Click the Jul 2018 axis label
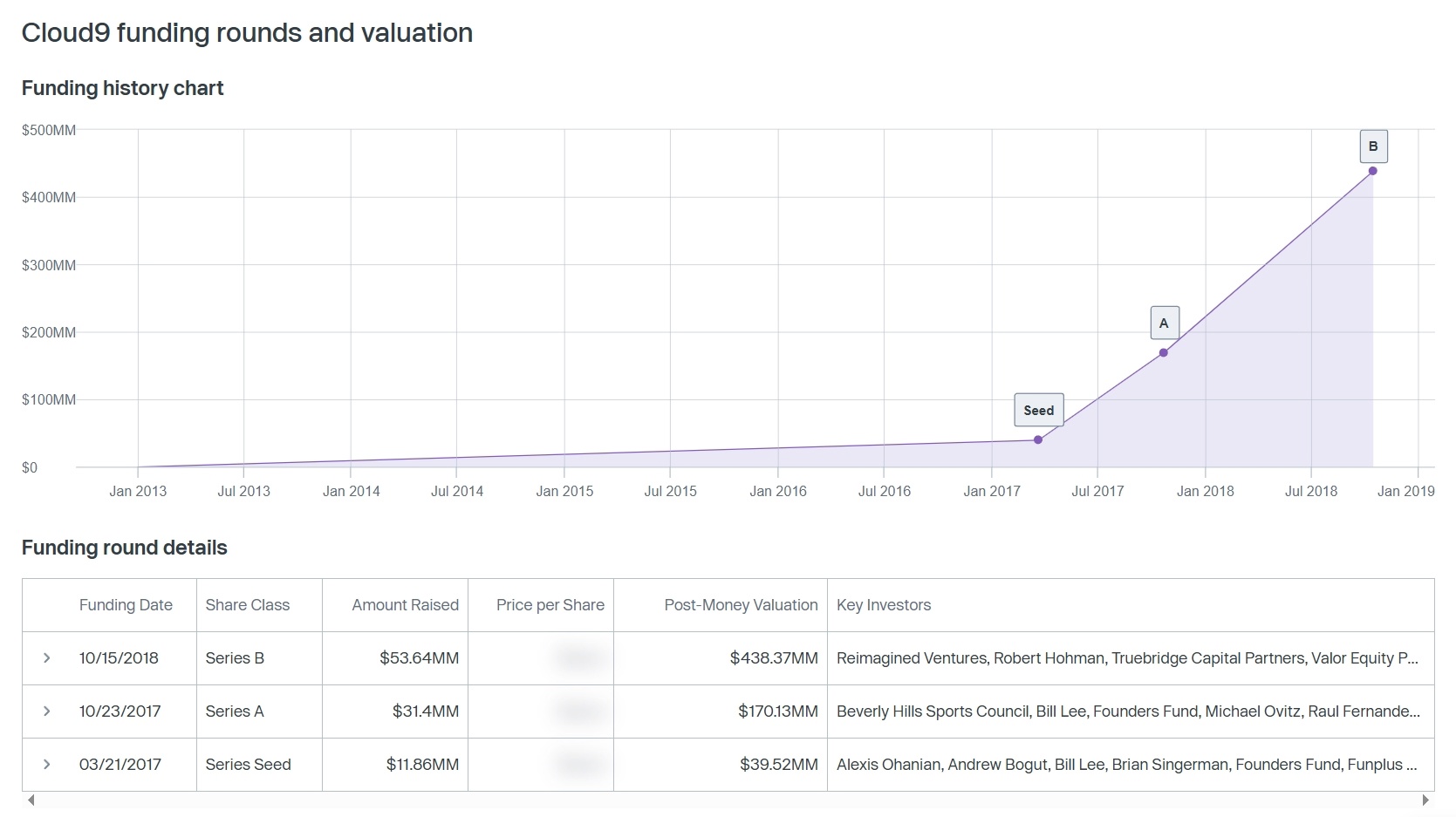Viewport: 1456px width, 817px height. pos(1311,492)
